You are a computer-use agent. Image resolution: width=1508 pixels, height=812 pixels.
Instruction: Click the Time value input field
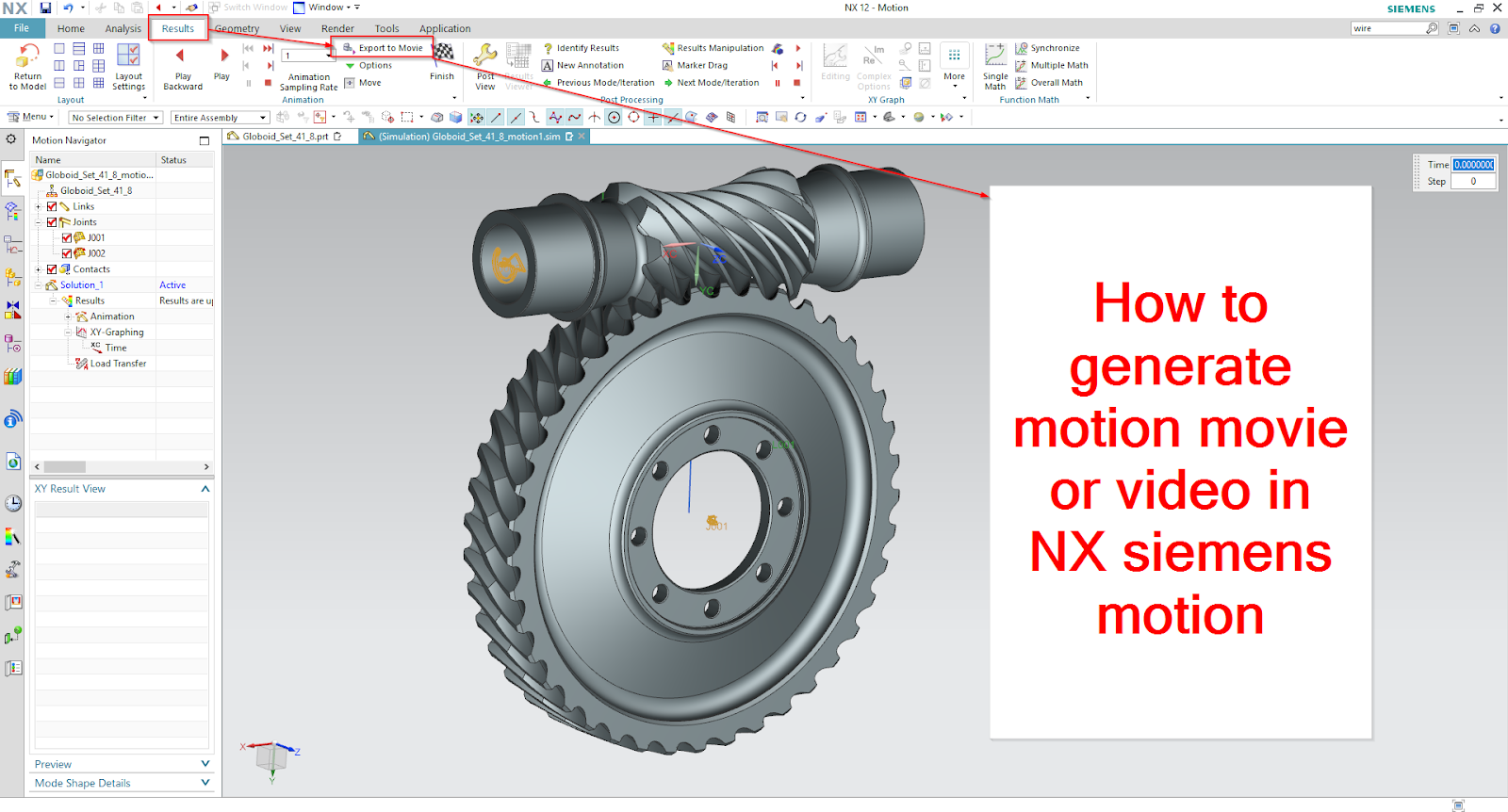point(1473,165)
